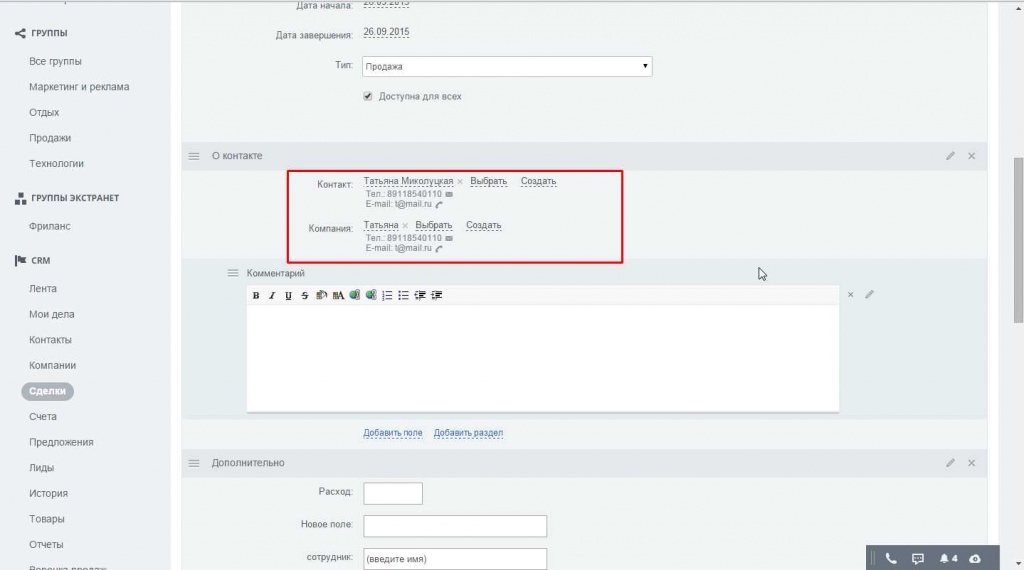Open 'Контакты' in the CRM sidebar
1024x570 pixels.
coord(50,340)
